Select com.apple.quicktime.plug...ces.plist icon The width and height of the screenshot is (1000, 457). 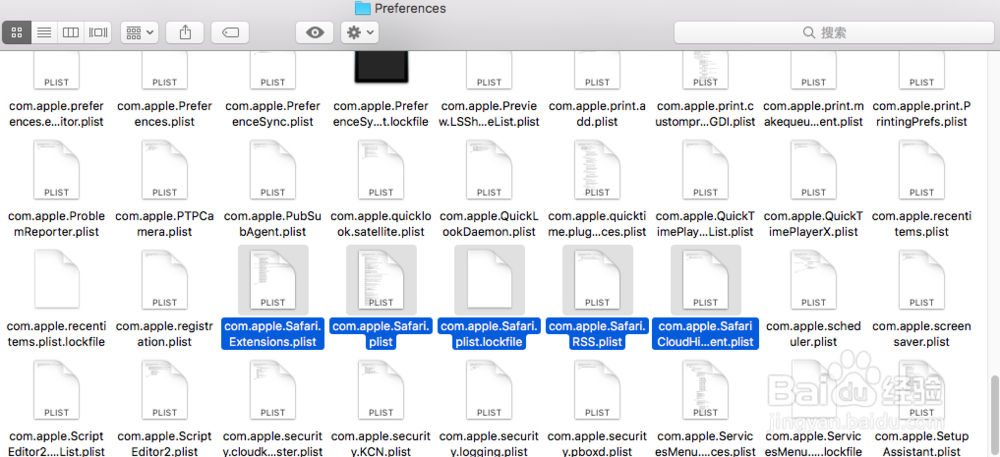point(598,169)
